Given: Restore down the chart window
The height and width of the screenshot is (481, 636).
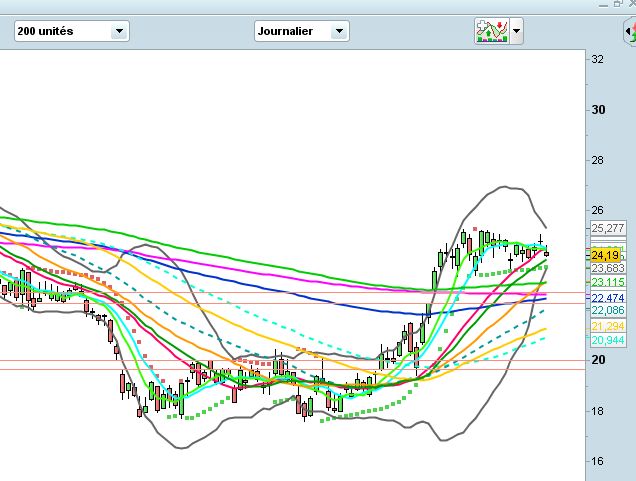Looking at the screenshot, I should (x=618, y=4).
